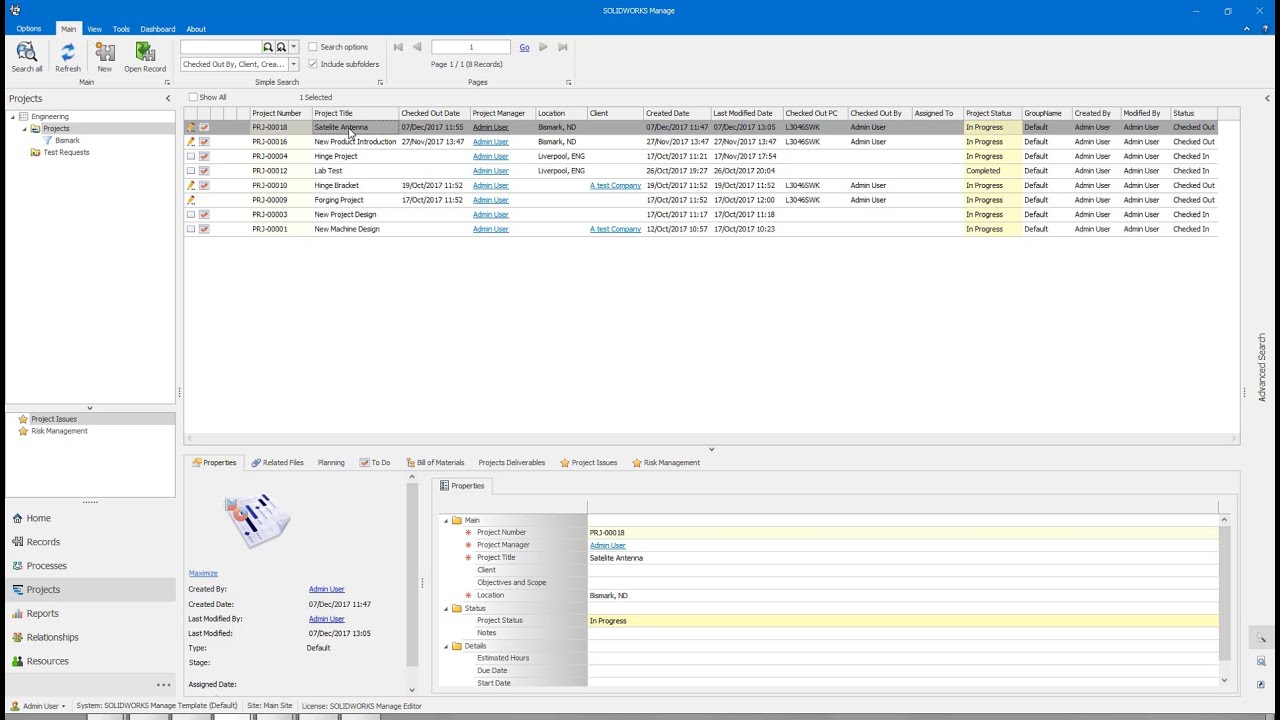Click the to-do icon on PRJ-00004 row
The height and width of the screenshot is (720, 1280).
[x=204, y=156]
